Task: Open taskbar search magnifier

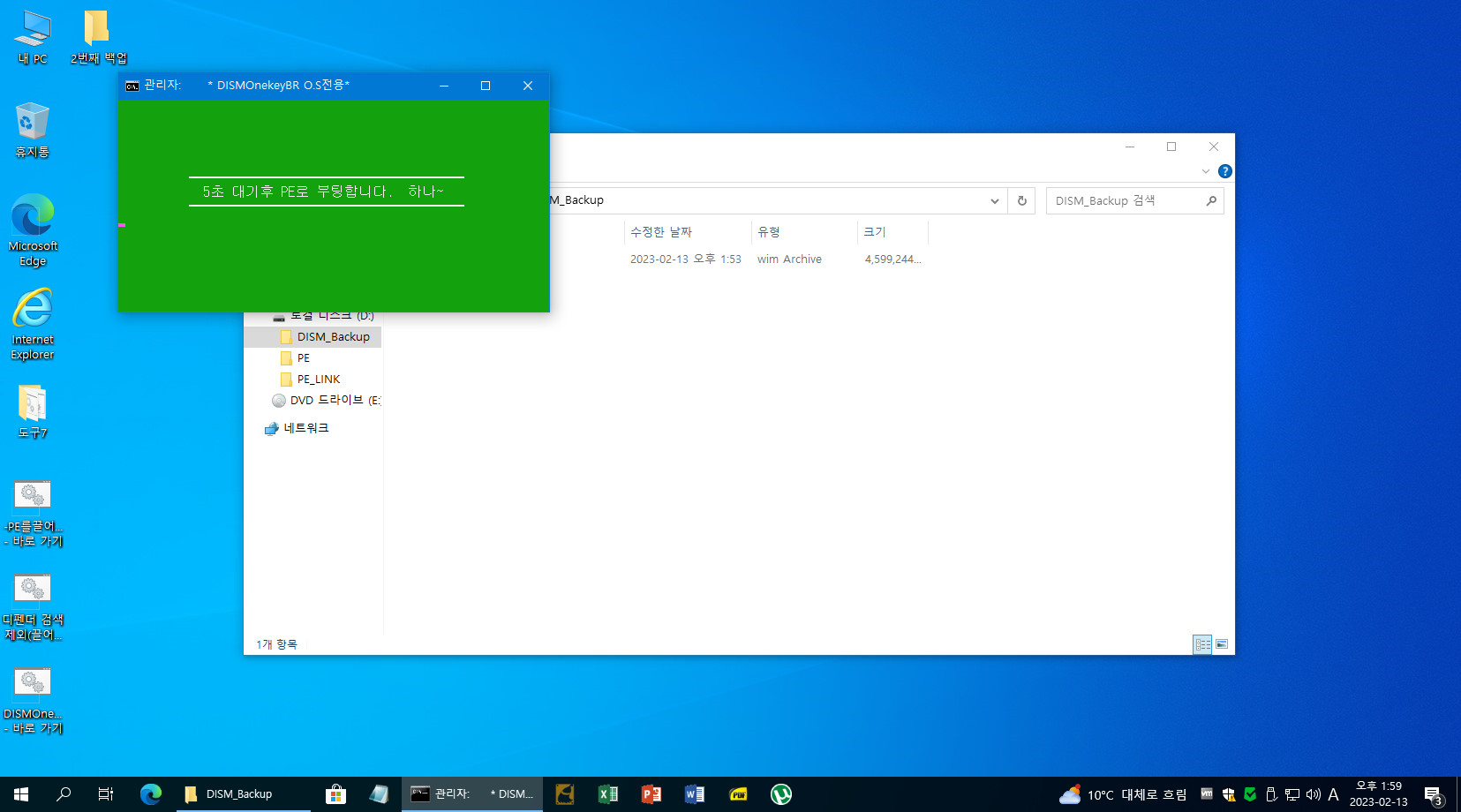Action: (x=64, y=794)
